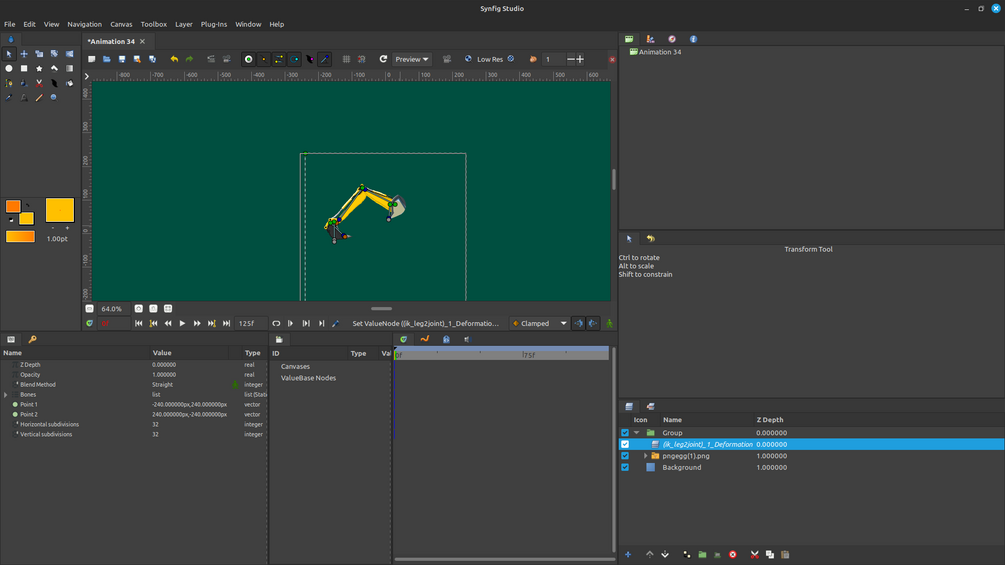The width and height of the screenshot is (1005, 565).
Task: Select the Fill bucket tool
Action: [x=70, y=83]
